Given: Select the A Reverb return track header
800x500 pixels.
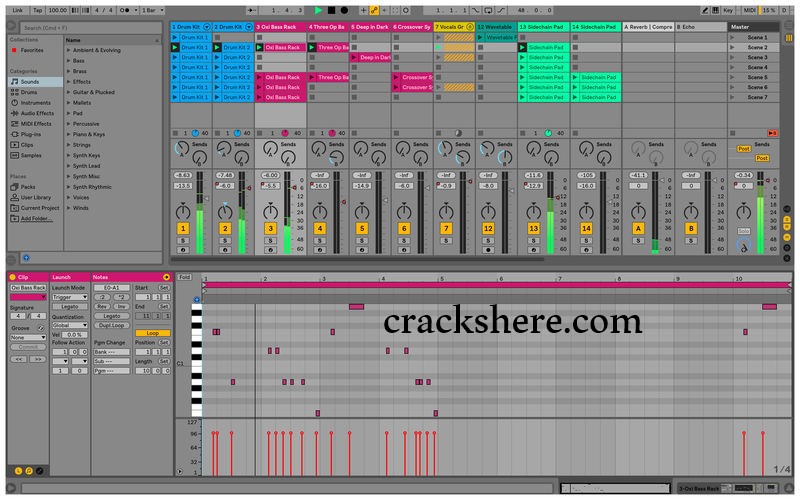Looking at the screenshot, I should pos(648,27).
